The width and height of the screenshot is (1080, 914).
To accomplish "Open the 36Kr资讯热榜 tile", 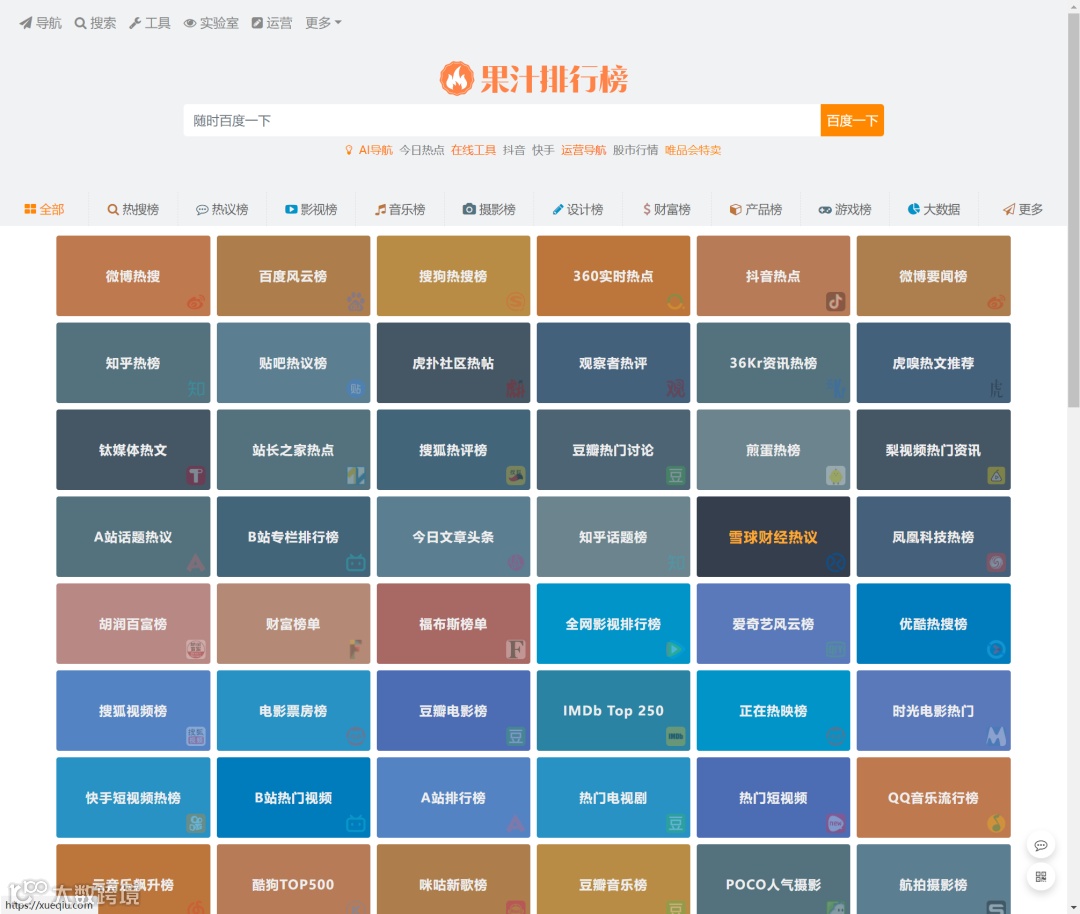I will [x=773, y=363].
